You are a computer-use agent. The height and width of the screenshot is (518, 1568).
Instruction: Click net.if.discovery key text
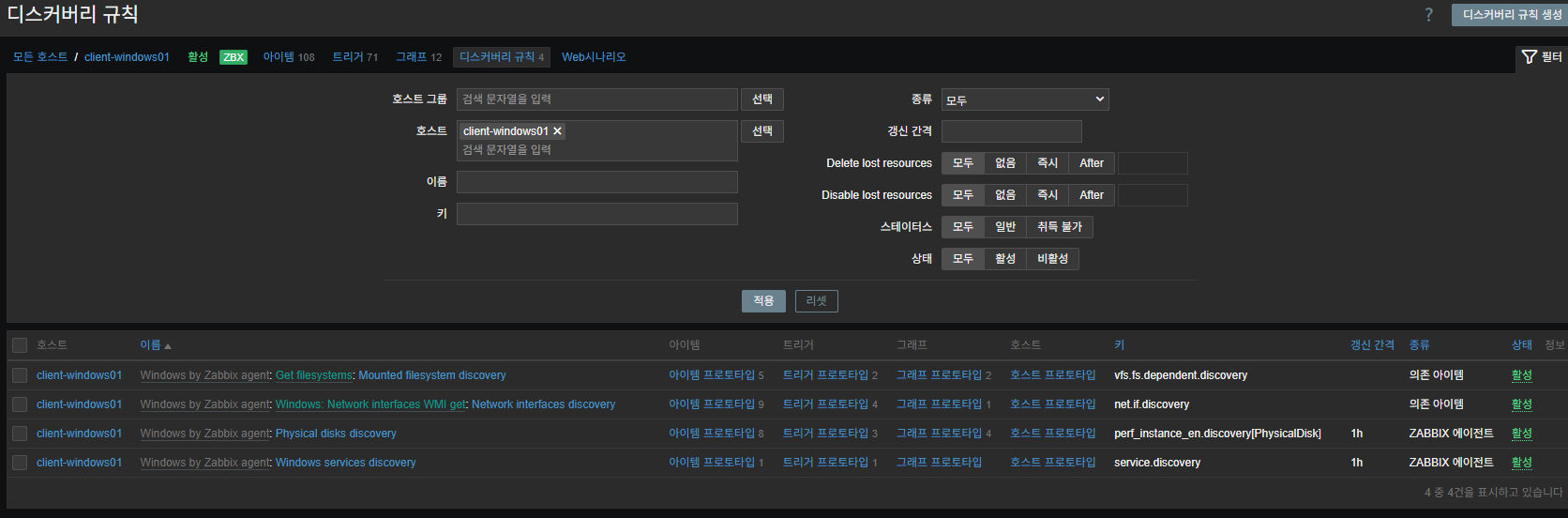1152,404
